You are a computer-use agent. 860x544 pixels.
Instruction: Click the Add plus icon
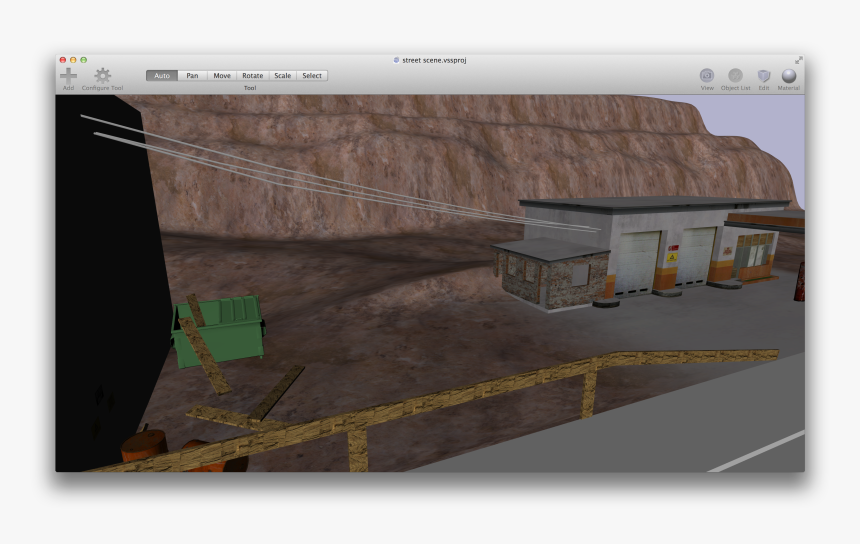coord(68,75)
